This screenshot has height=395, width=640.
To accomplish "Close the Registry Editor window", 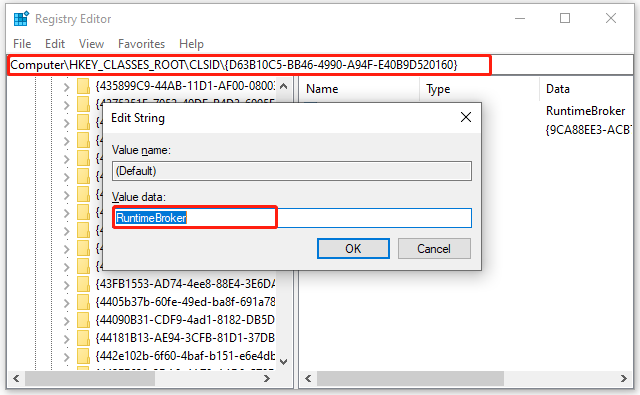I will coord(611,18).
